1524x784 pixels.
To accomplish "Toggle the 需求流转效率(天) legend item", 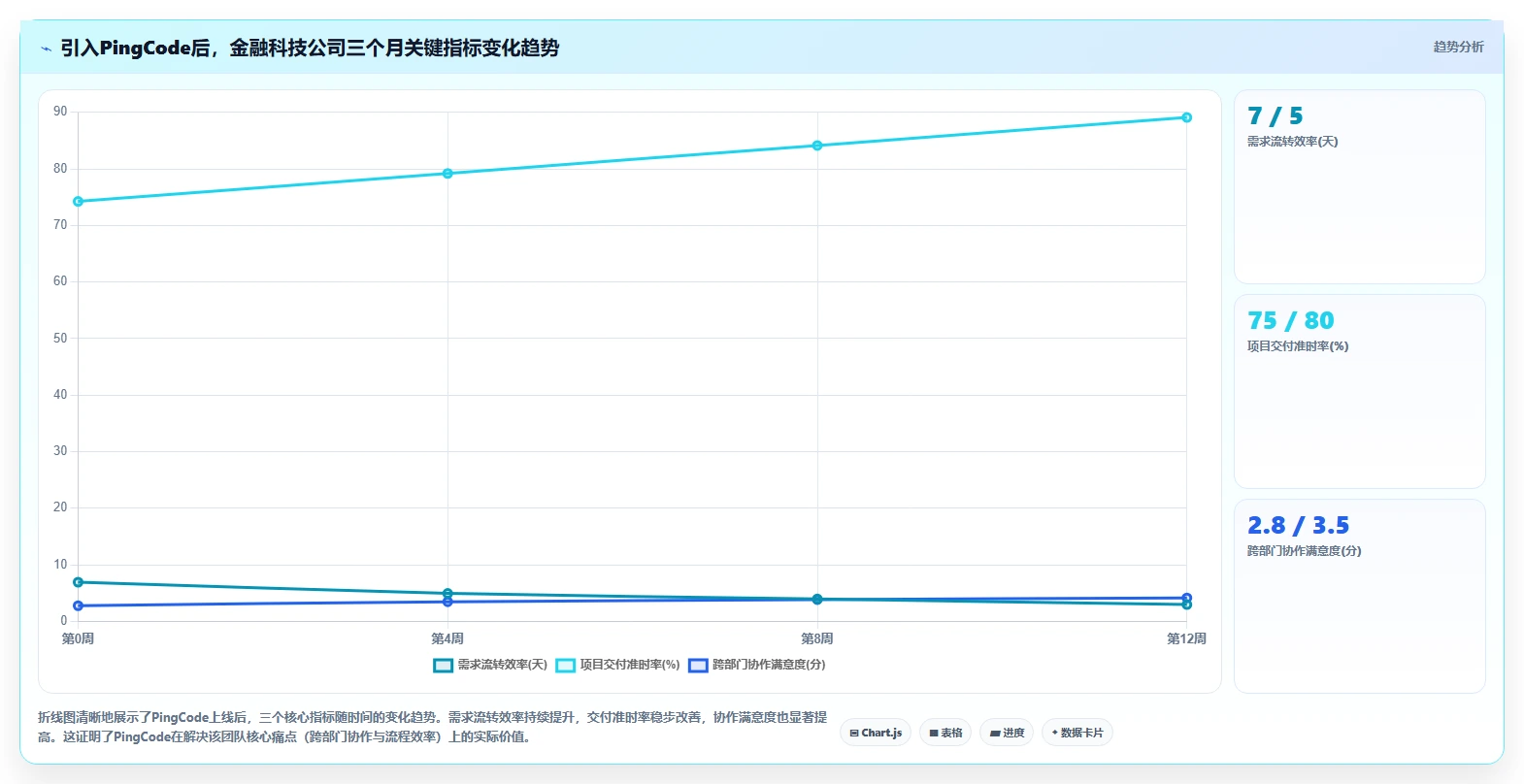I will 490,665.
